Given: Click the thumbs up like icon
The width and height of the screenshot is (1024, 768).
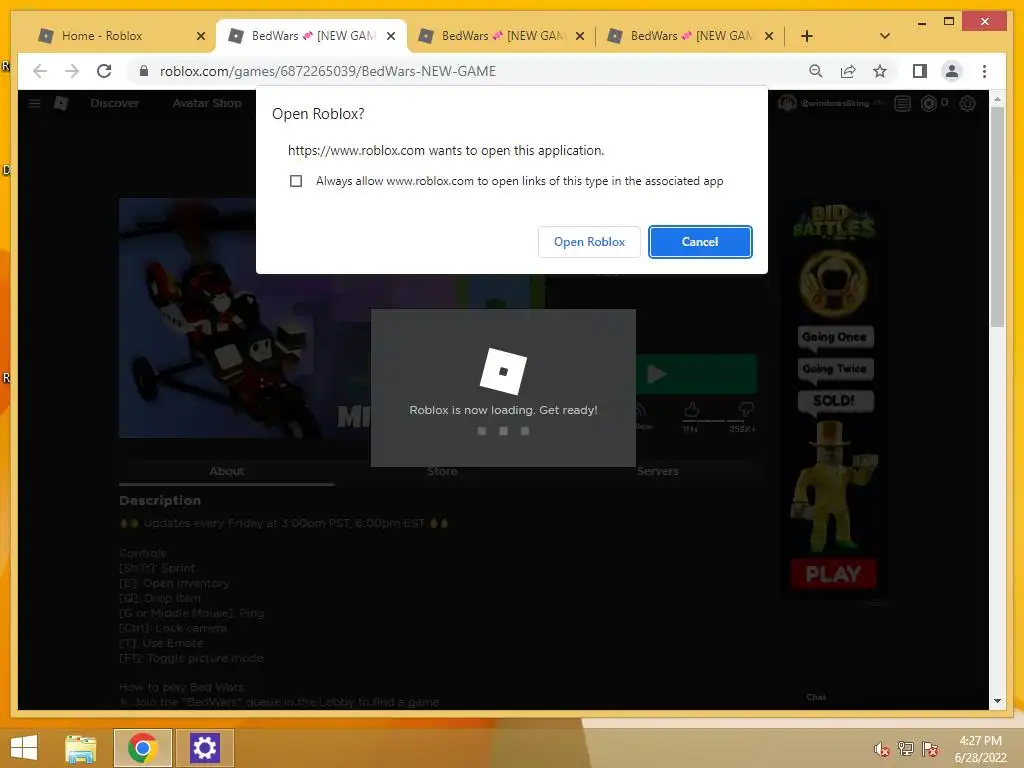Looking at the screenshot, I should pyautogui.click(x=692, y=410).
